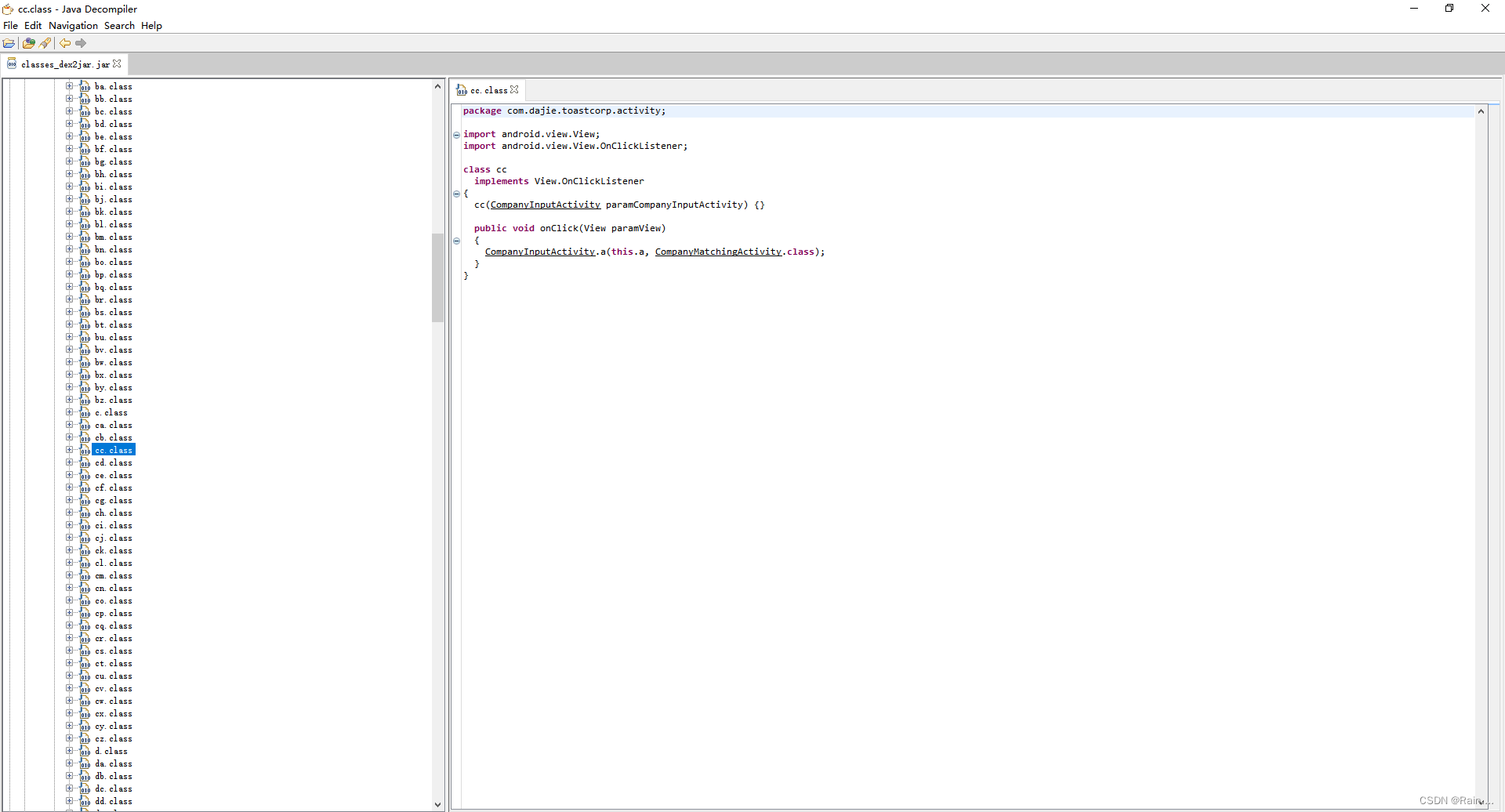
Task: Select bc.class in the tree
Action: coord(114,111)
